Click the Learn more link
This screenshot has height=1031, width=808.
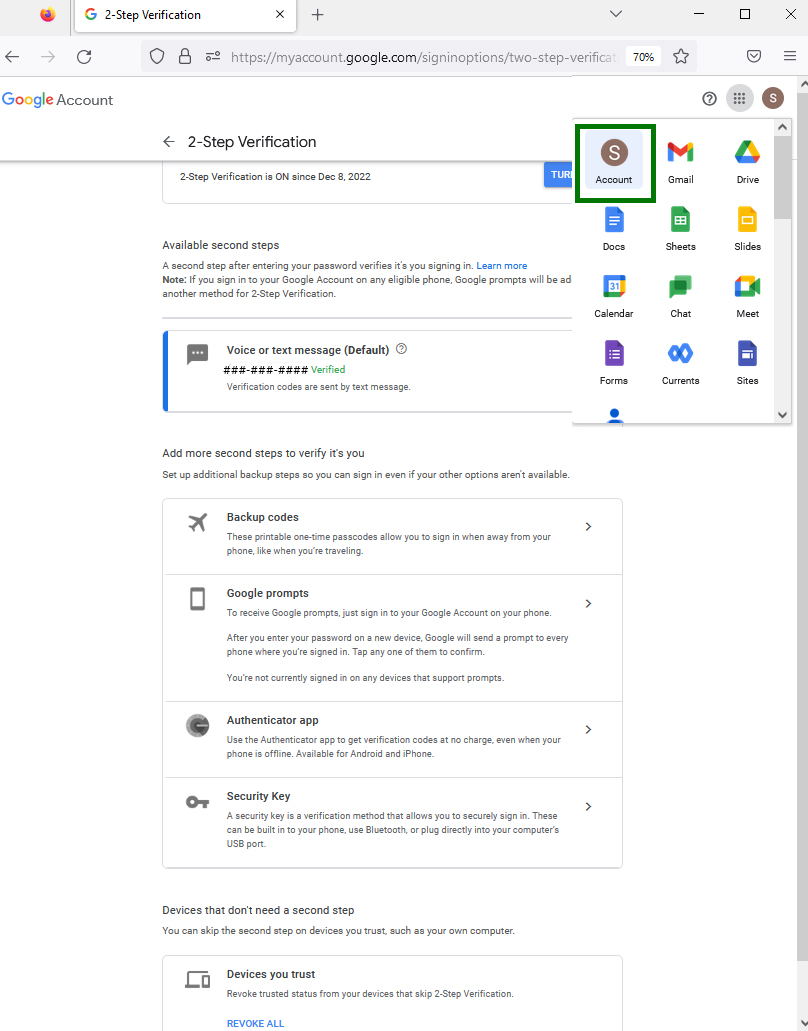501,266
